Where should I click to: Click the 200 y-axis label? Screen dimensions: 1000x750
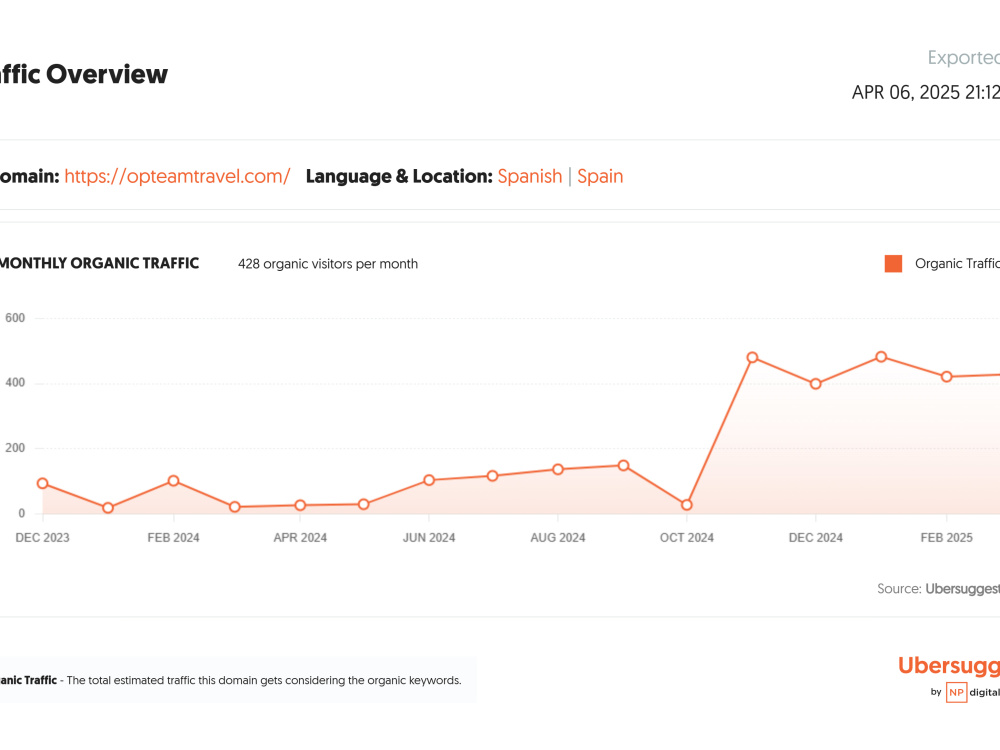pyautogui.click(x=15, y=448)
